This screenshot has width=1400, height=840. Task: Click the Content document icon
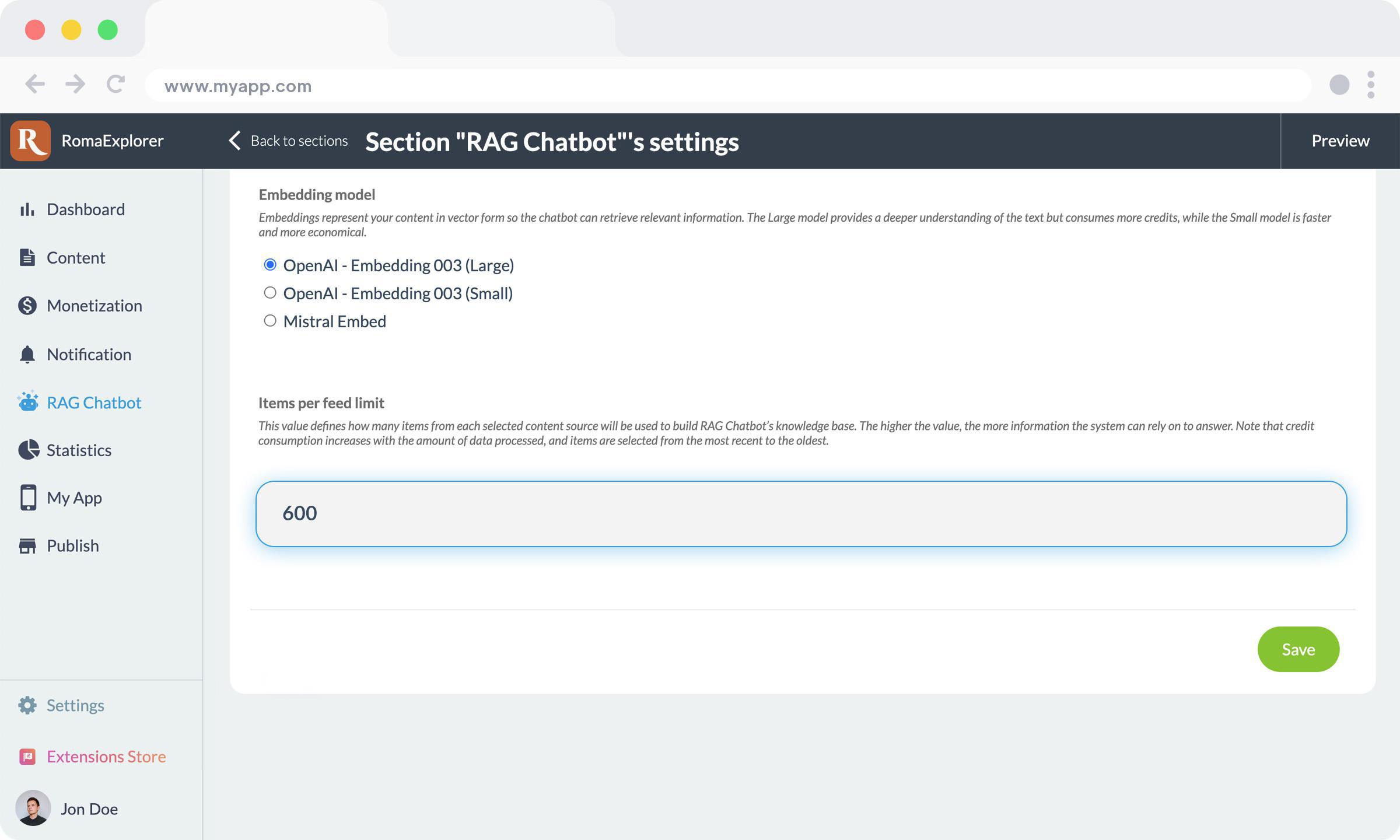tap(27, 257)
